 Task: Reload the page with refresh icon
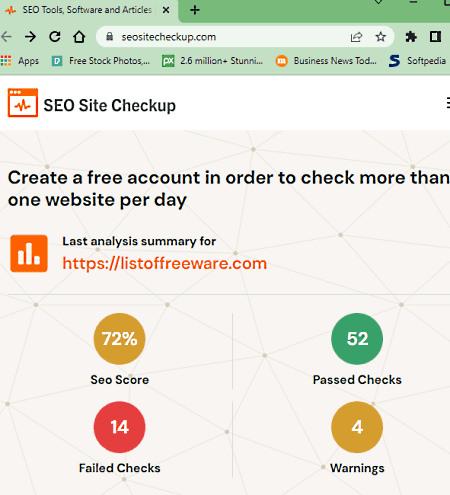55,37
